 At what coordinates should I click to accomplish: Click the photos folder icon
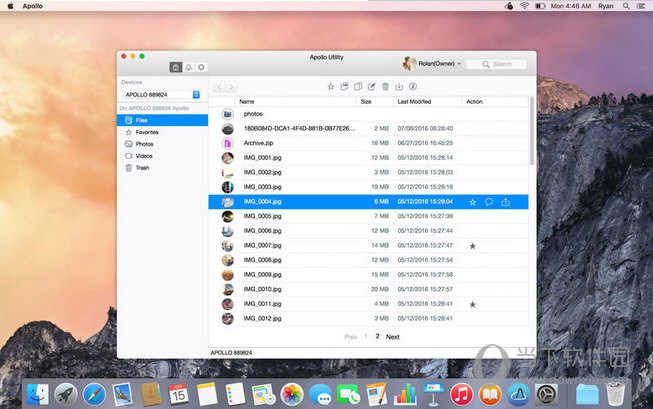227,114
